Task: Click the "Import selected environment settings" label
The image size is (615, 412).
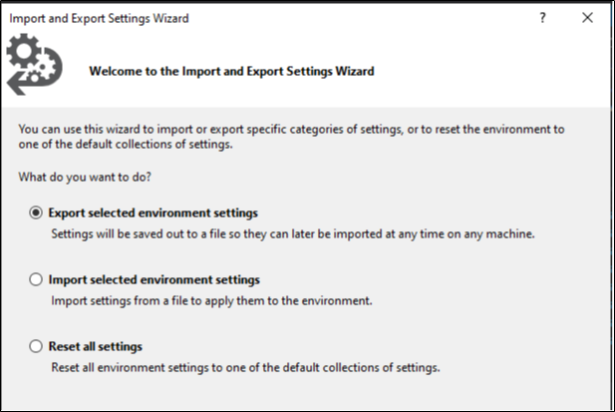Action: (x=155, y=280)
